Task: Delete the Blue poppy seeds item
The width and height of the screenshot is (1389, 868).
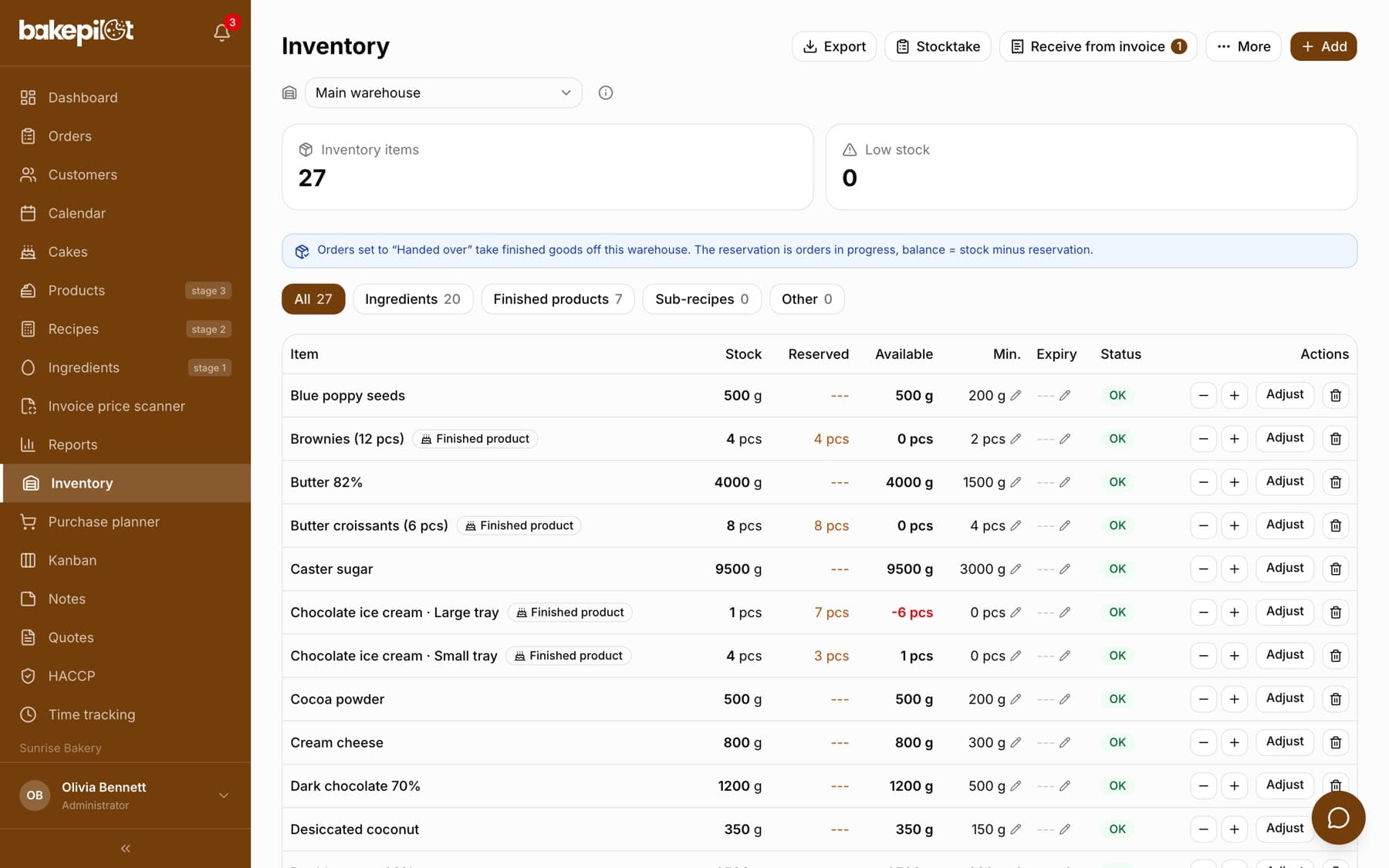Action: tap(1336, 395)
